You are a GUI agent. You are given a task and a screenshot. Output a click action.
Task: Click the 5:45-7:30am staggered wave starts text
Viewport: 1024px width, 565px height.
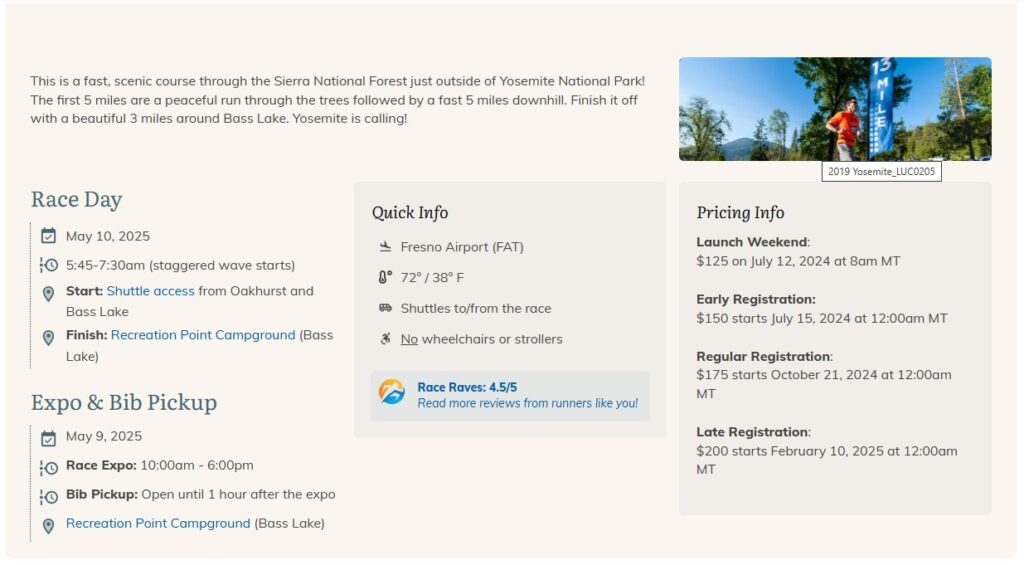[180, 265]
